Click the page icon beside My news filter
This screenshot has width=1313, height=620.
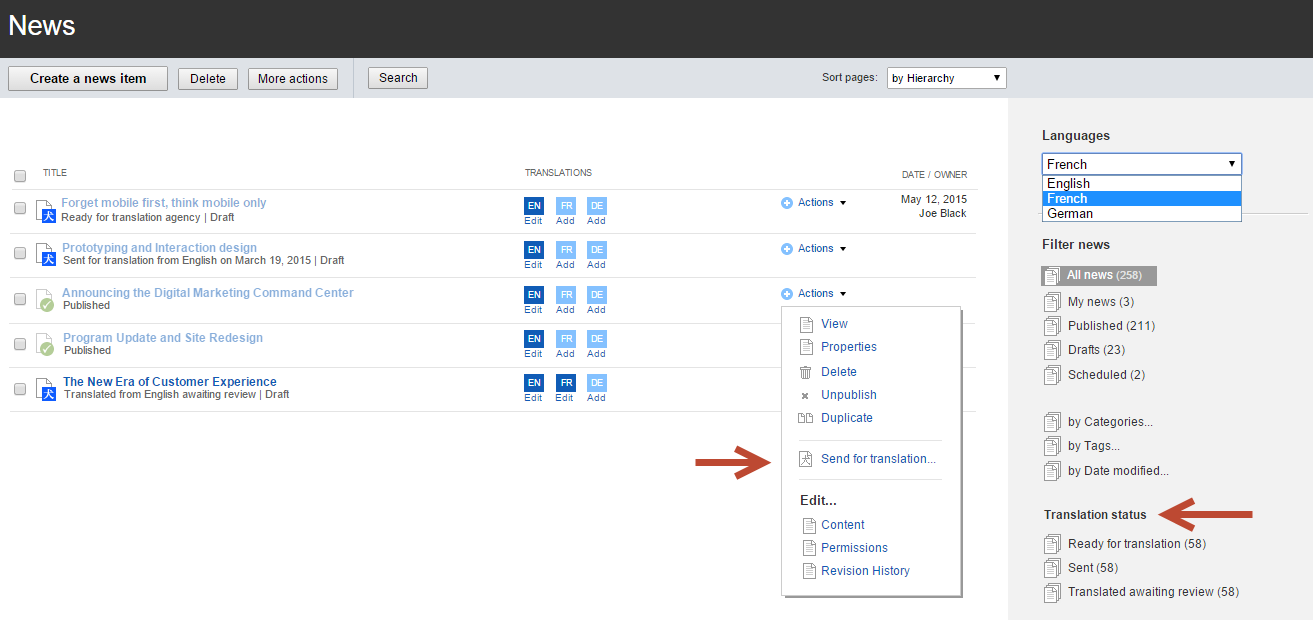tap(1052, 302)
